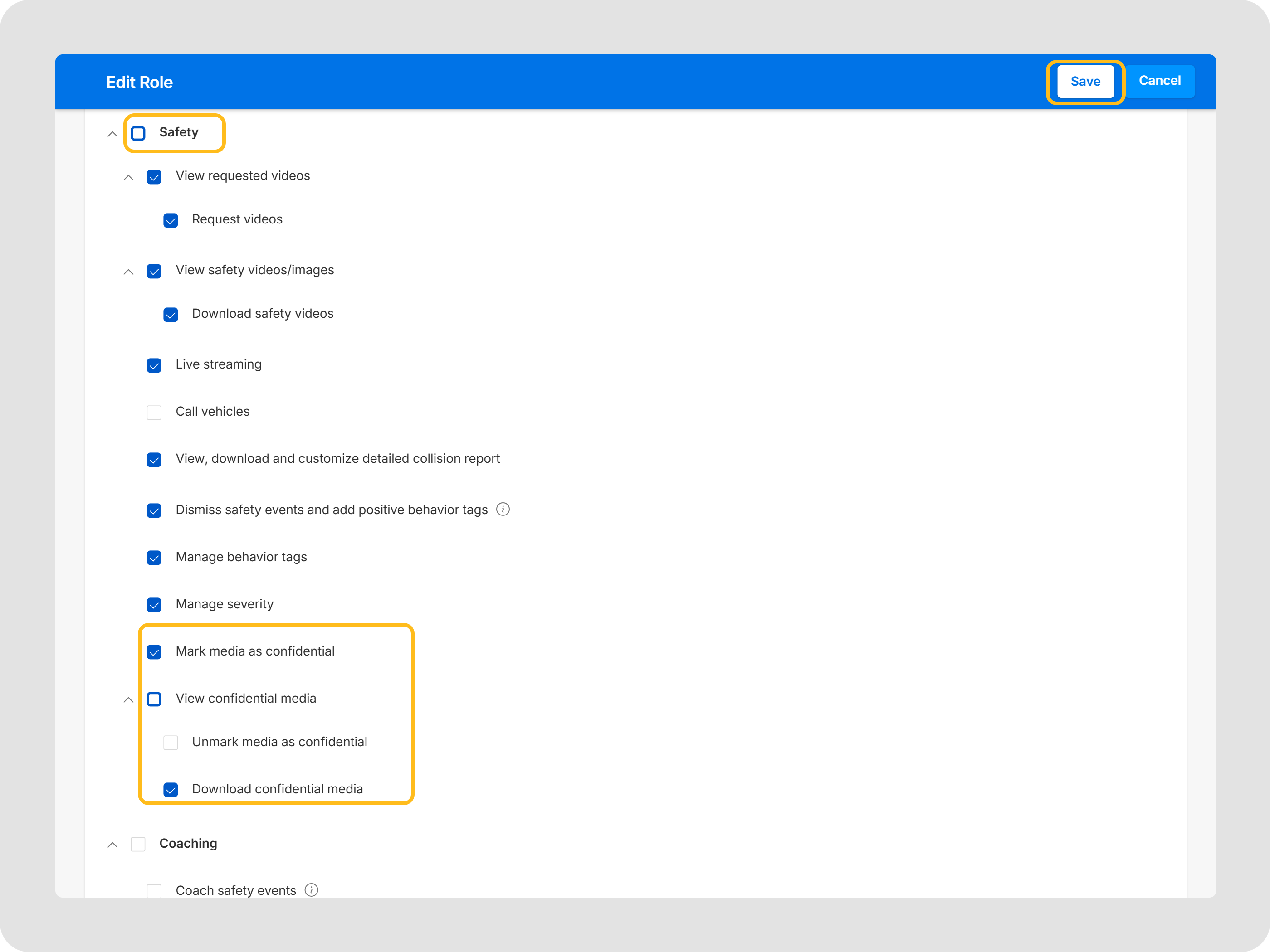The width and height of the screenshot is (1270, 952).
Task: Enable View confidential media
Action: coord(154,699)
